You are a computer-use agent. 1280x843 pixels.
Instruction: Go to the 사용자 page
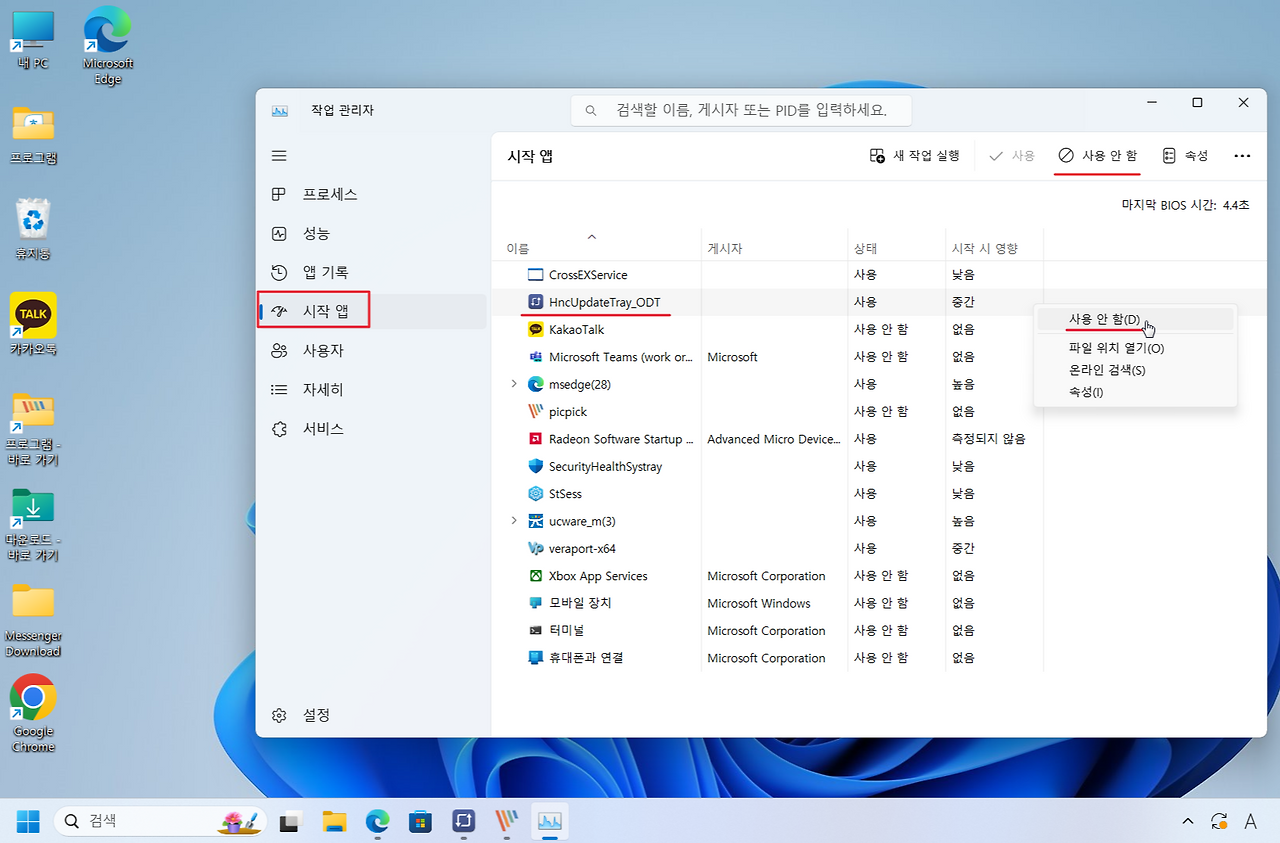(372, 350)
